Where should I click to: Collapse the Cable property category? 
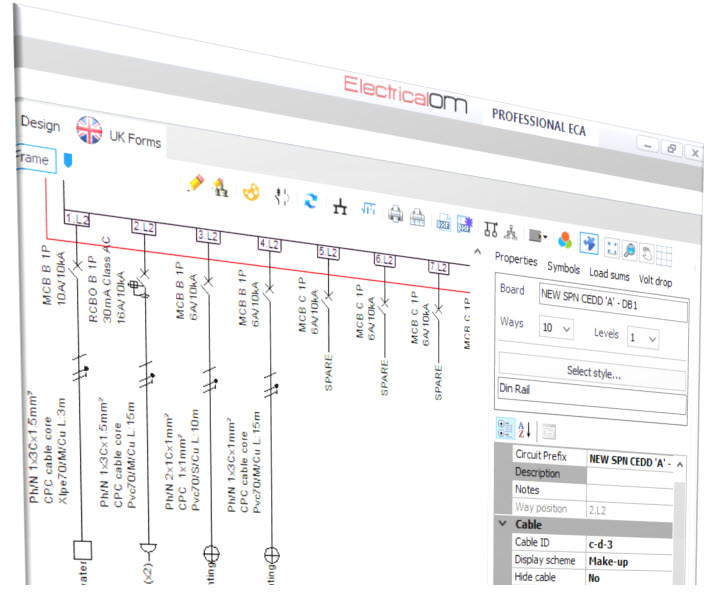(503, 524)
